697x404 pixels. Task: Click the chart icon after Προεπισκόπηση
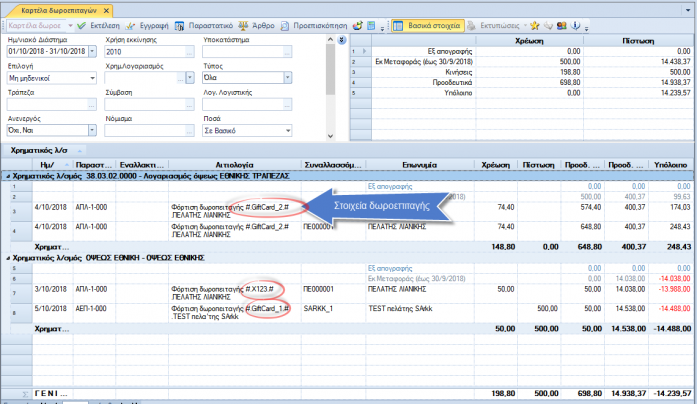(x=357, y=26)
